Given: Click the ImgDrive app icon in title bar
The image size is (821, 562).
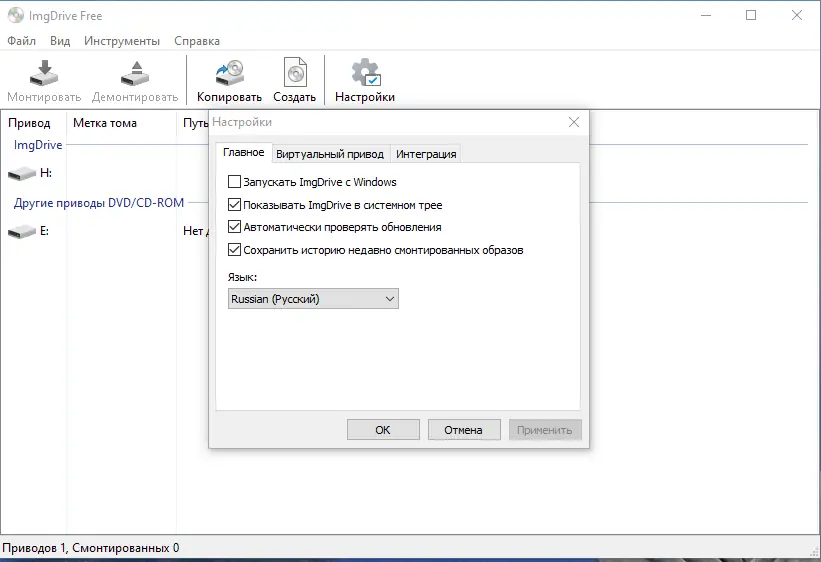Looking at the screenshot, I should pos(16,15).
